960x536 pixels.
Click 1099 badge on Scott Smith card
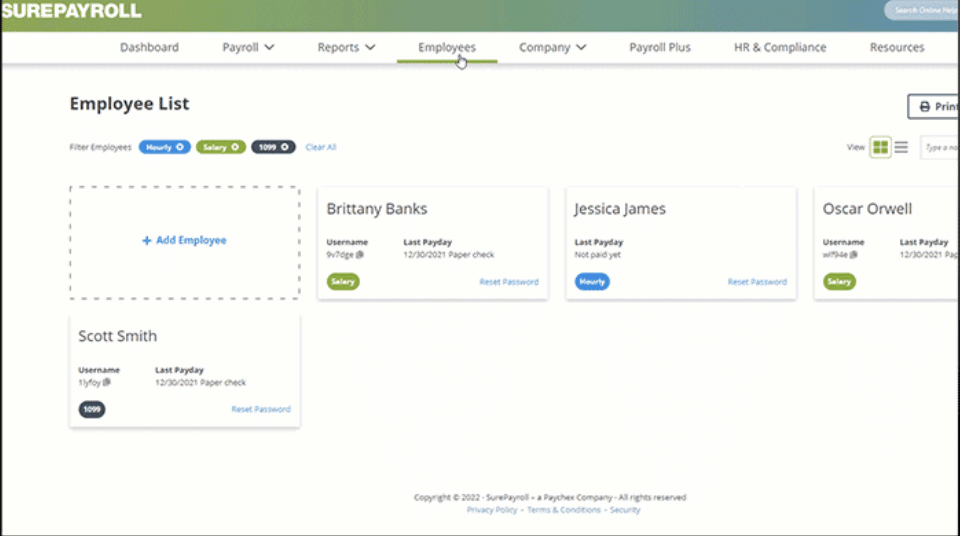[x=92, y=409]
